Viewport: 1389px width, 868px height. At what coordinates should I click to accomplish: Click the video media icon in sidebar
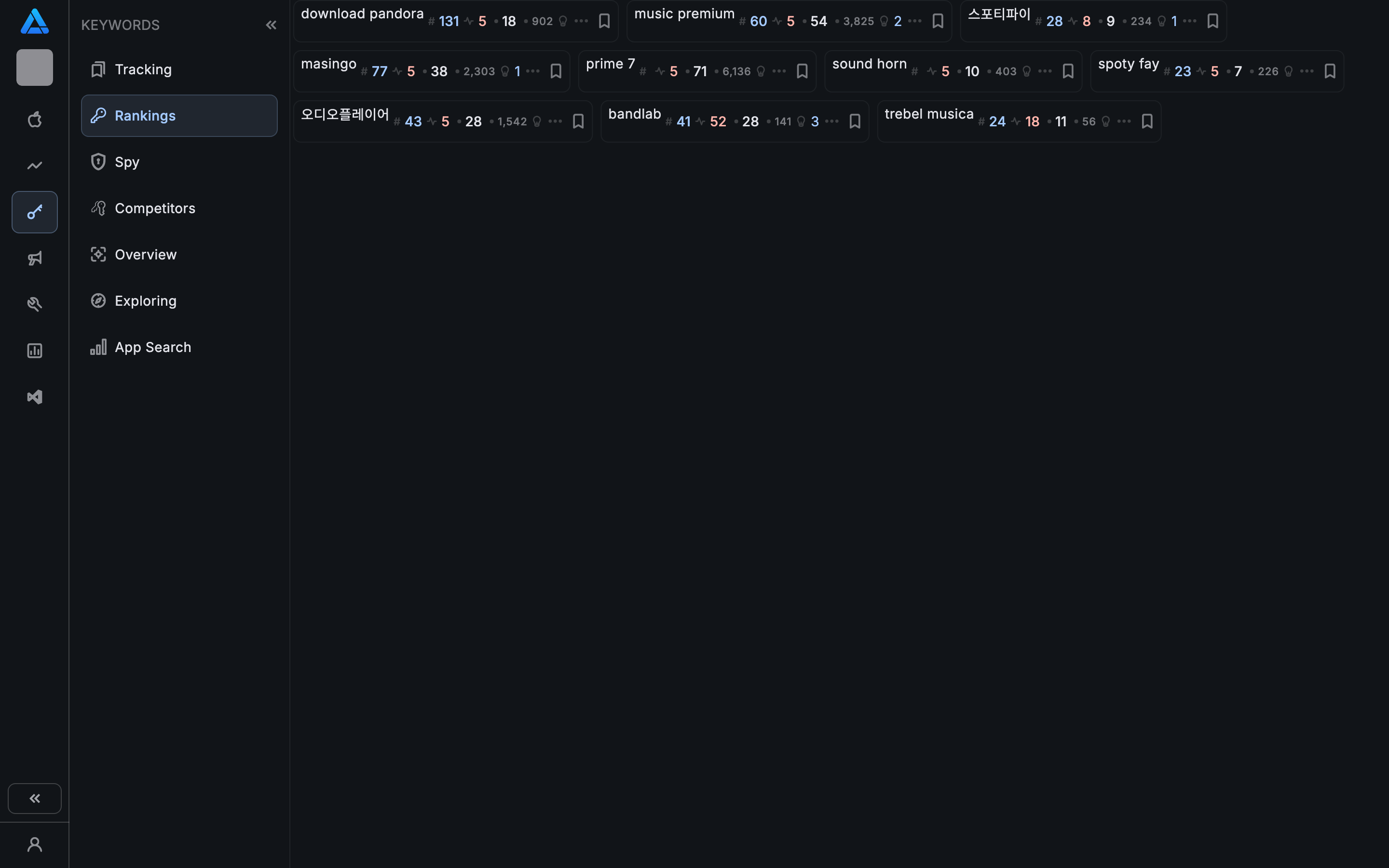click(34, 397)
